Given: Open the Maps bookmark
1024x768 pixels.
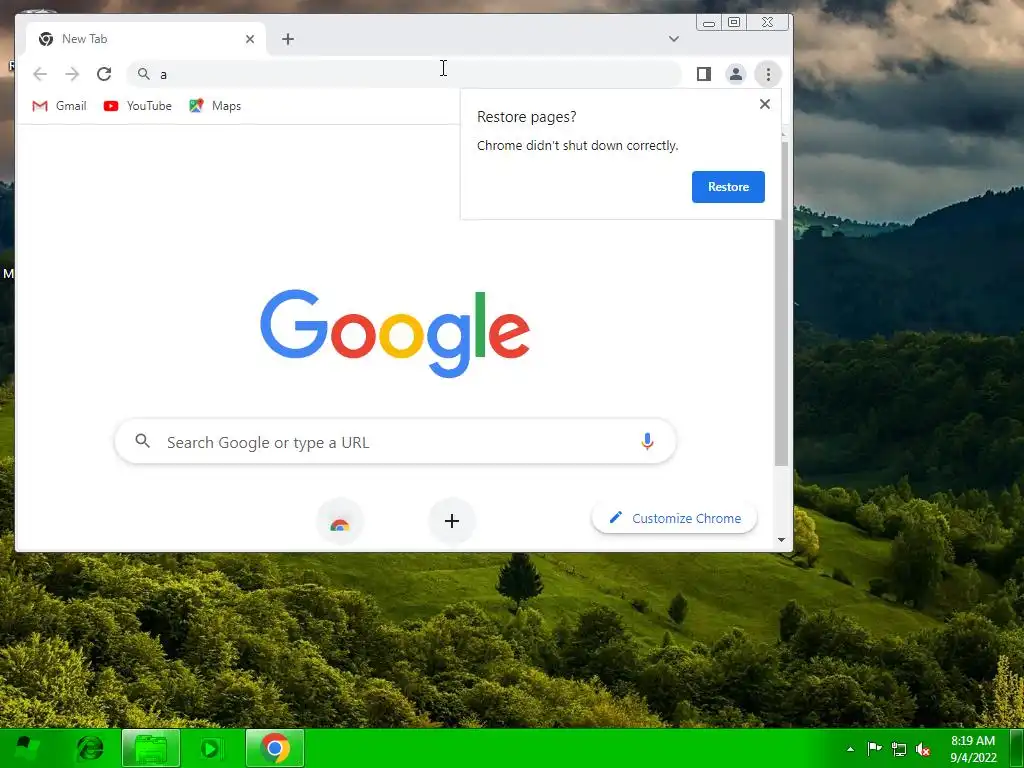Looking at the screenshot, I should point(215,106).
